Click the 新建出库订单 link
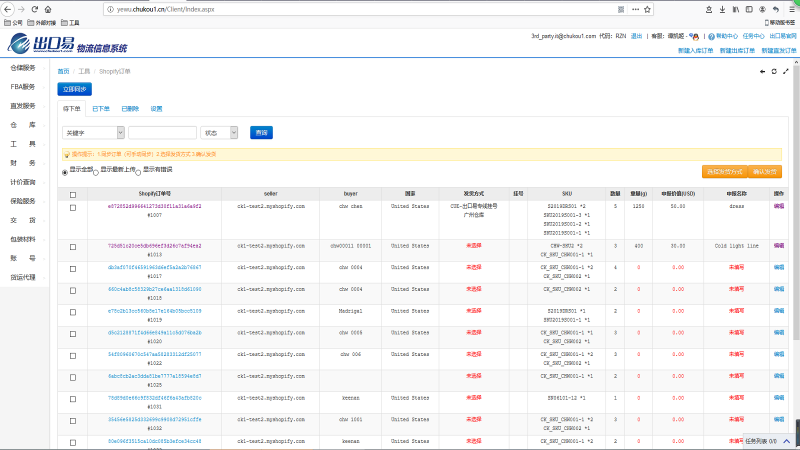The width and height of the screenshot is (800, 450). (x=737, y=51)
